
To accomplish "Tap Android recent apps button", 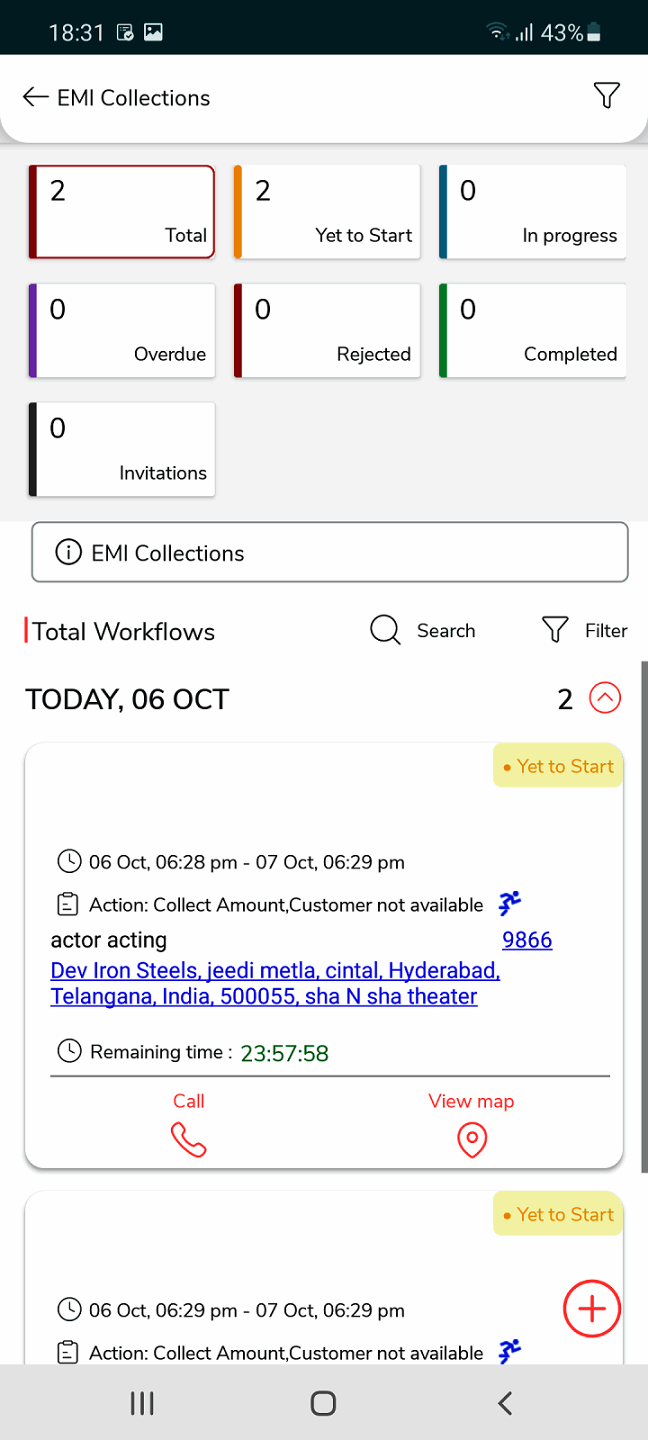I will (142, 1403).
